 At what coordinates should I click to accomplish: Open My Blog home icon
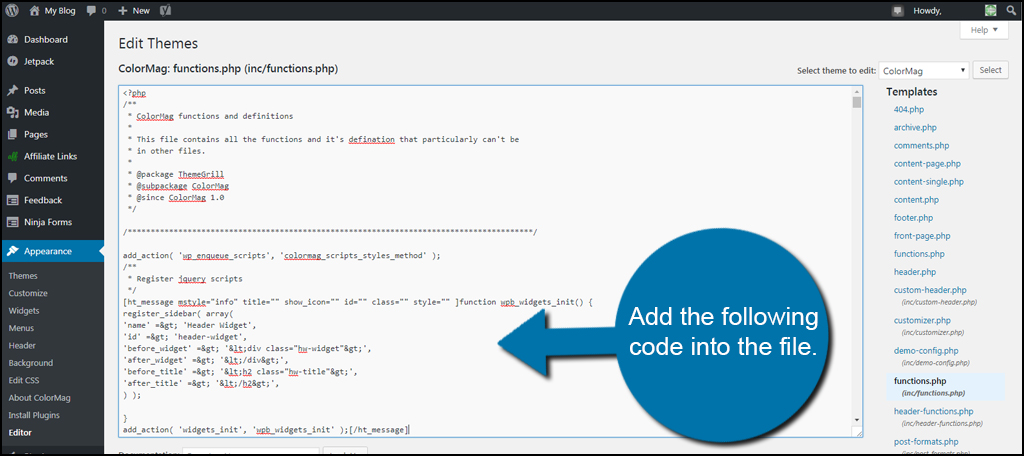[x=35, y=10]
